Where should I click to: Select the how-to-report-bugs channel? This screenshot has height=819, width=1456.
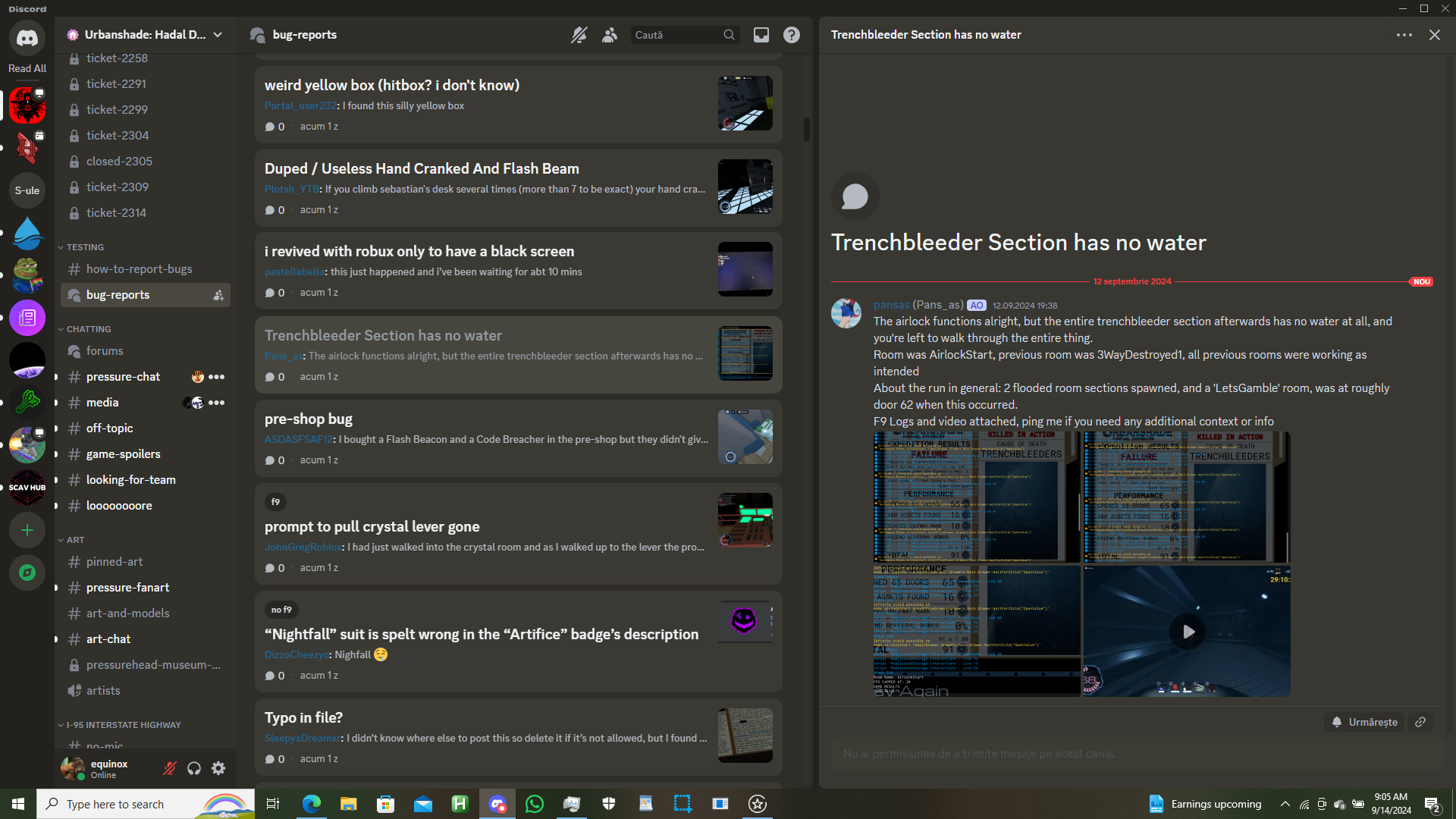point(139,269)
